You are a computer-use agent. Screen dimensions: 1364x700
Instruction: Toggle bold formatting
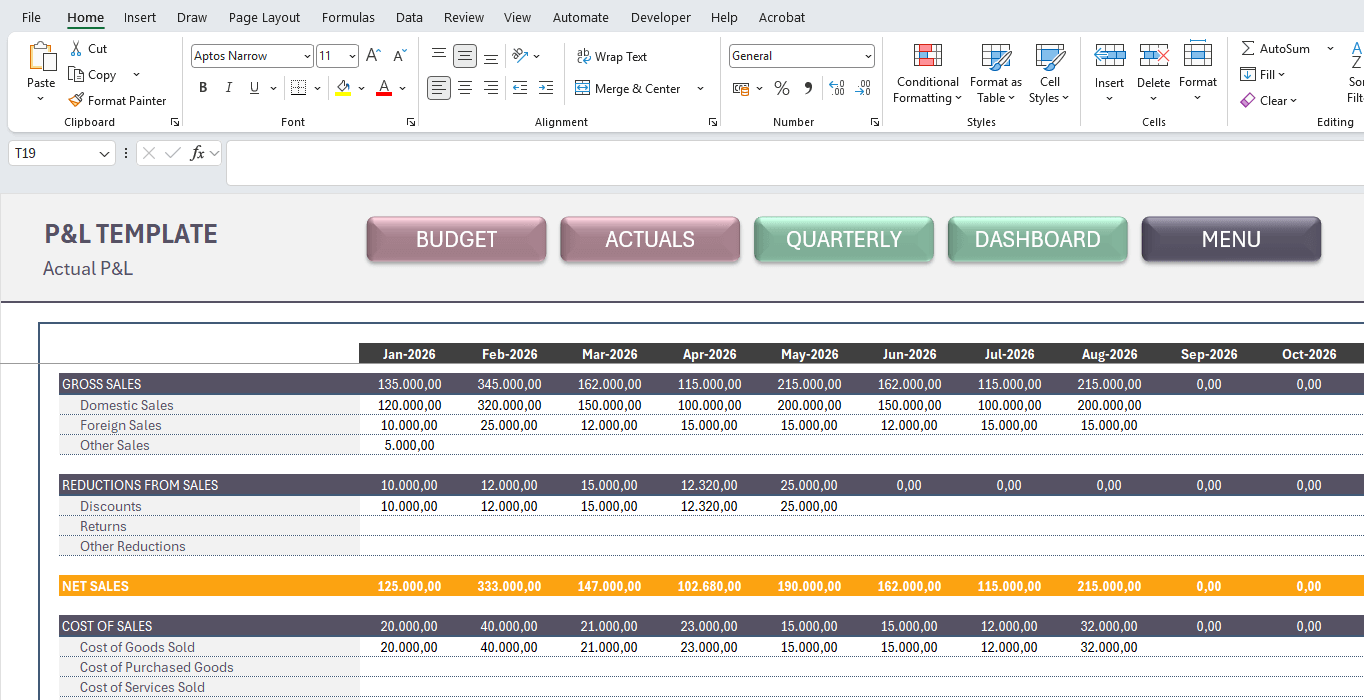click(203, 88)
